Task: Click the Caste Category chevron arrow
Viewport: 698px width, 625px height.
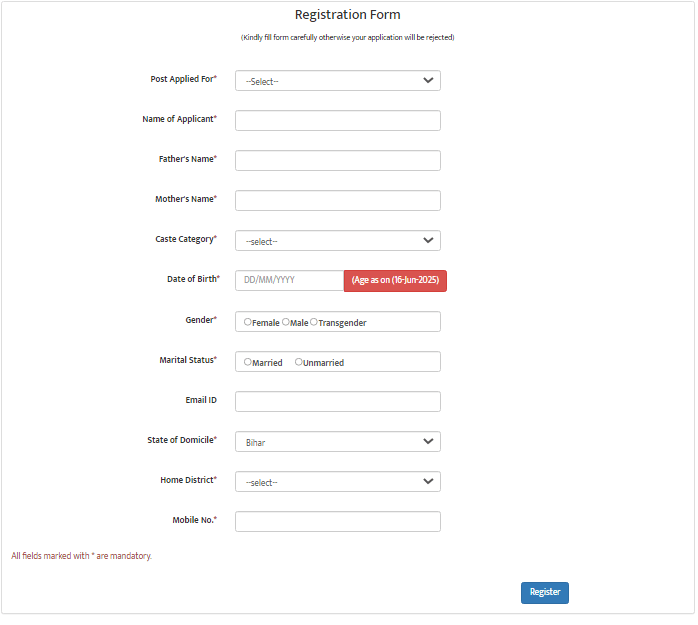Action: pos(428,241)
